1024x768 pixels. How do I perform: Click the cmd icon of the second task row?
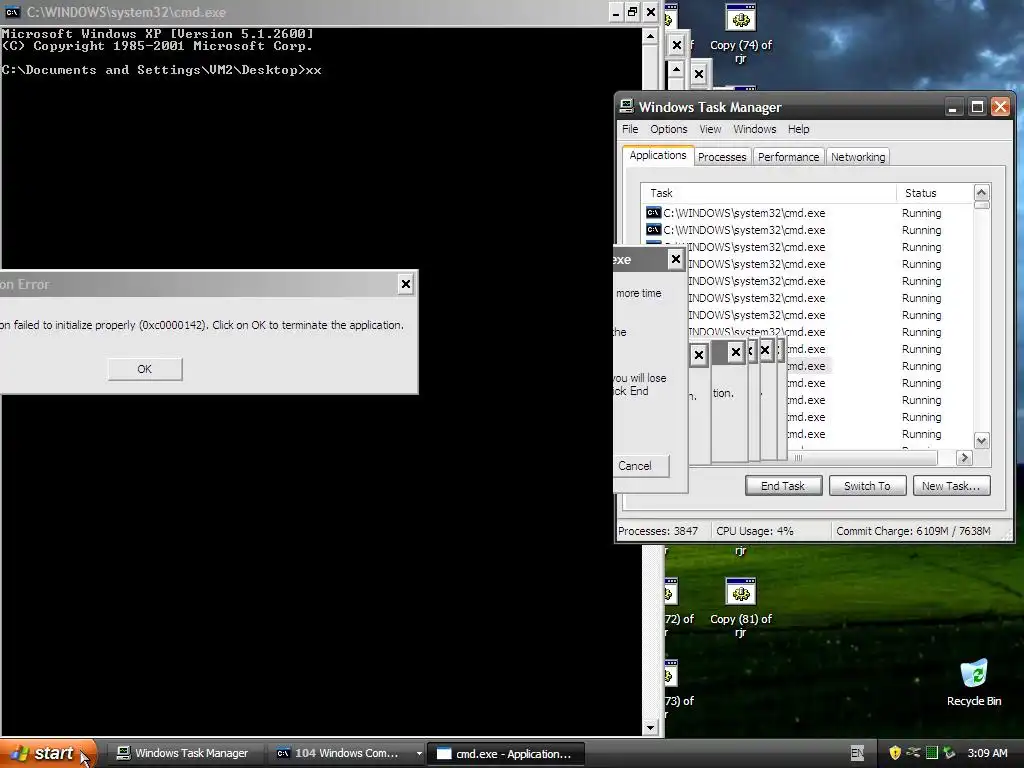pyautogui.click(x=653, y=230)
